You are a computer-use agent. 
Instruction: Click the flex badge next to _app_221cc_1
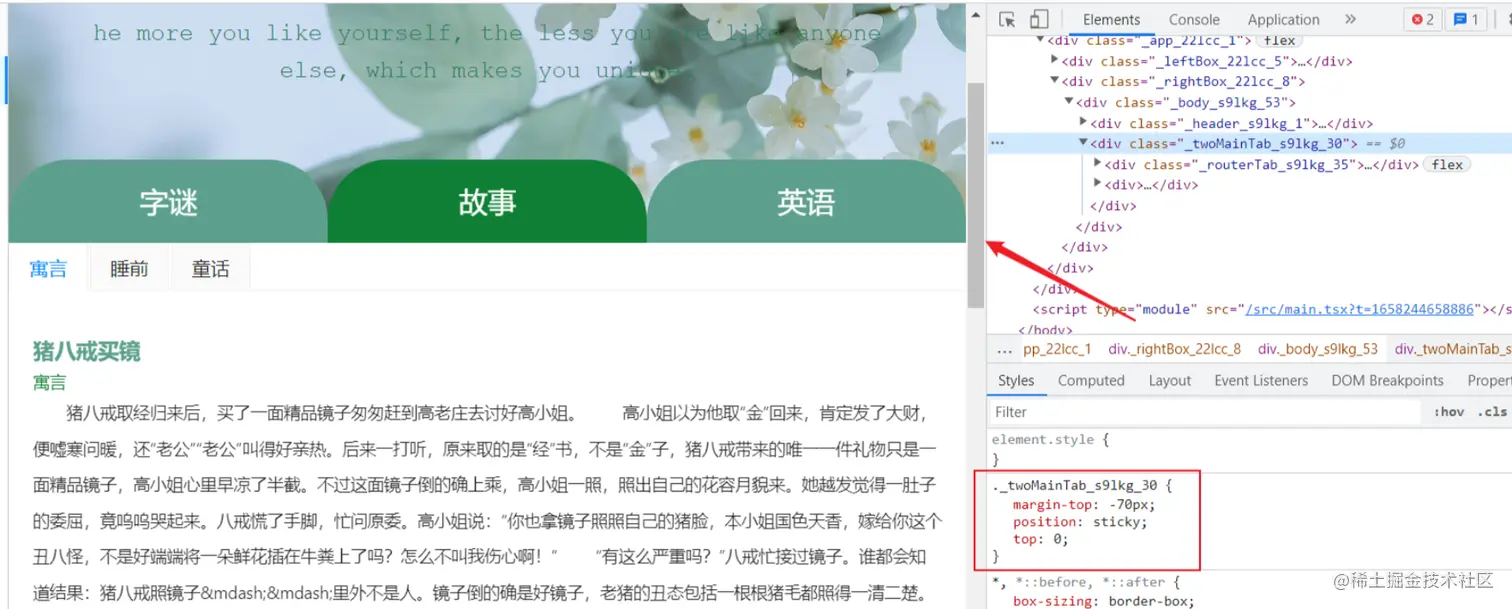coord(1279,41)
